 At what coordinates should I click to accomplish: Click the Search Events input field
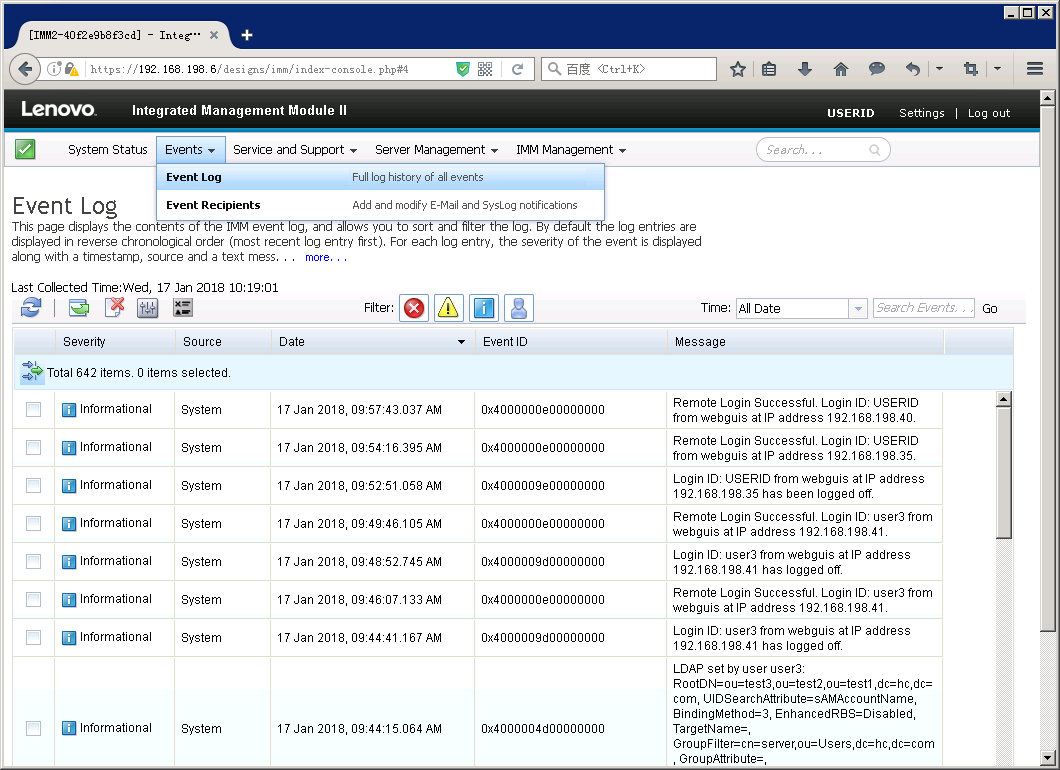pos(923,308)
